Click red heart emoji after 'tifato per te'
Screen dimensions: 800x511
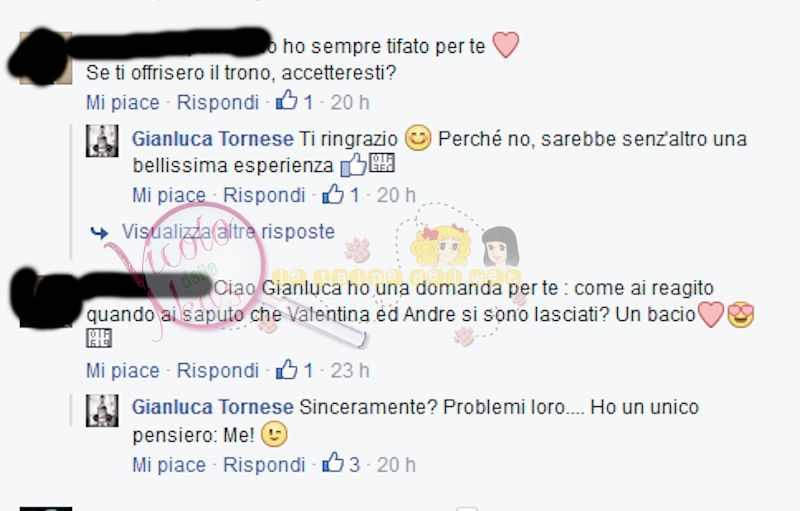pos(506,44)
